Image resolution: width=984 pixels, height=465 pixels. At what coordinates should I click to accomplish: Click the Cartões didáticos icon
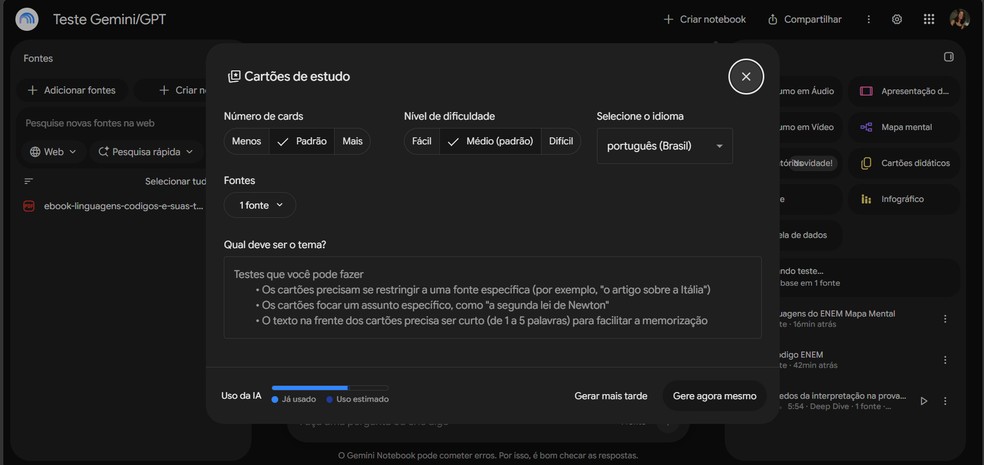tap(866, 163)
